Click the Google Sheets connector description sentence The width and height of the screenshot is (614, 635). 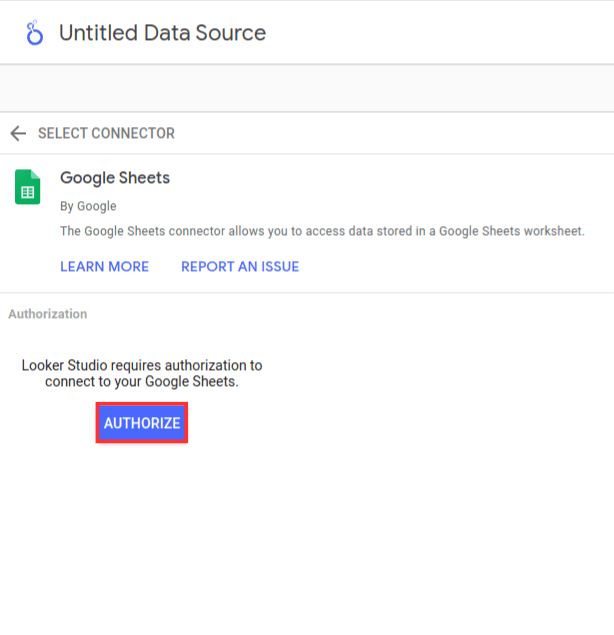point(300,231)
